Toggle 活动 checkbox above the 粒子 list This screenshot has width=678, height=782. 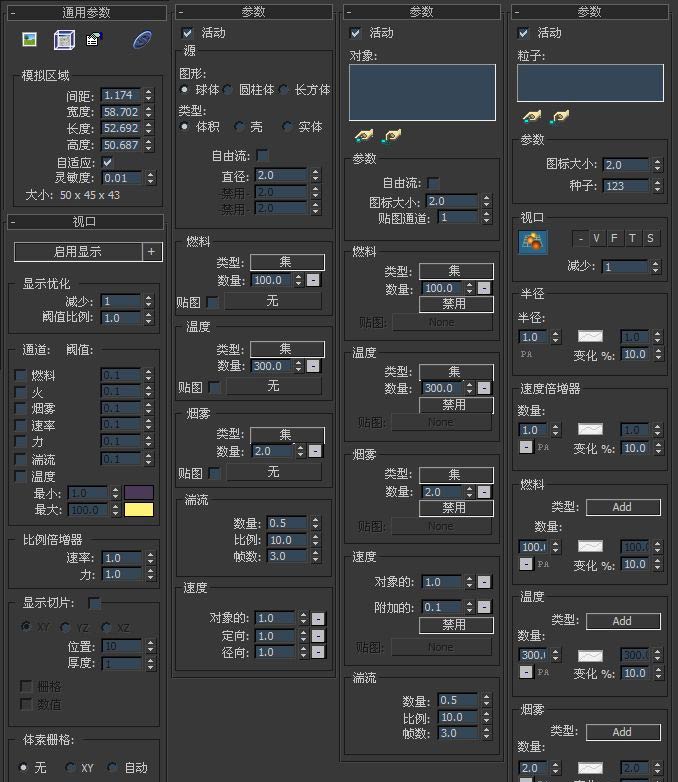523,33
